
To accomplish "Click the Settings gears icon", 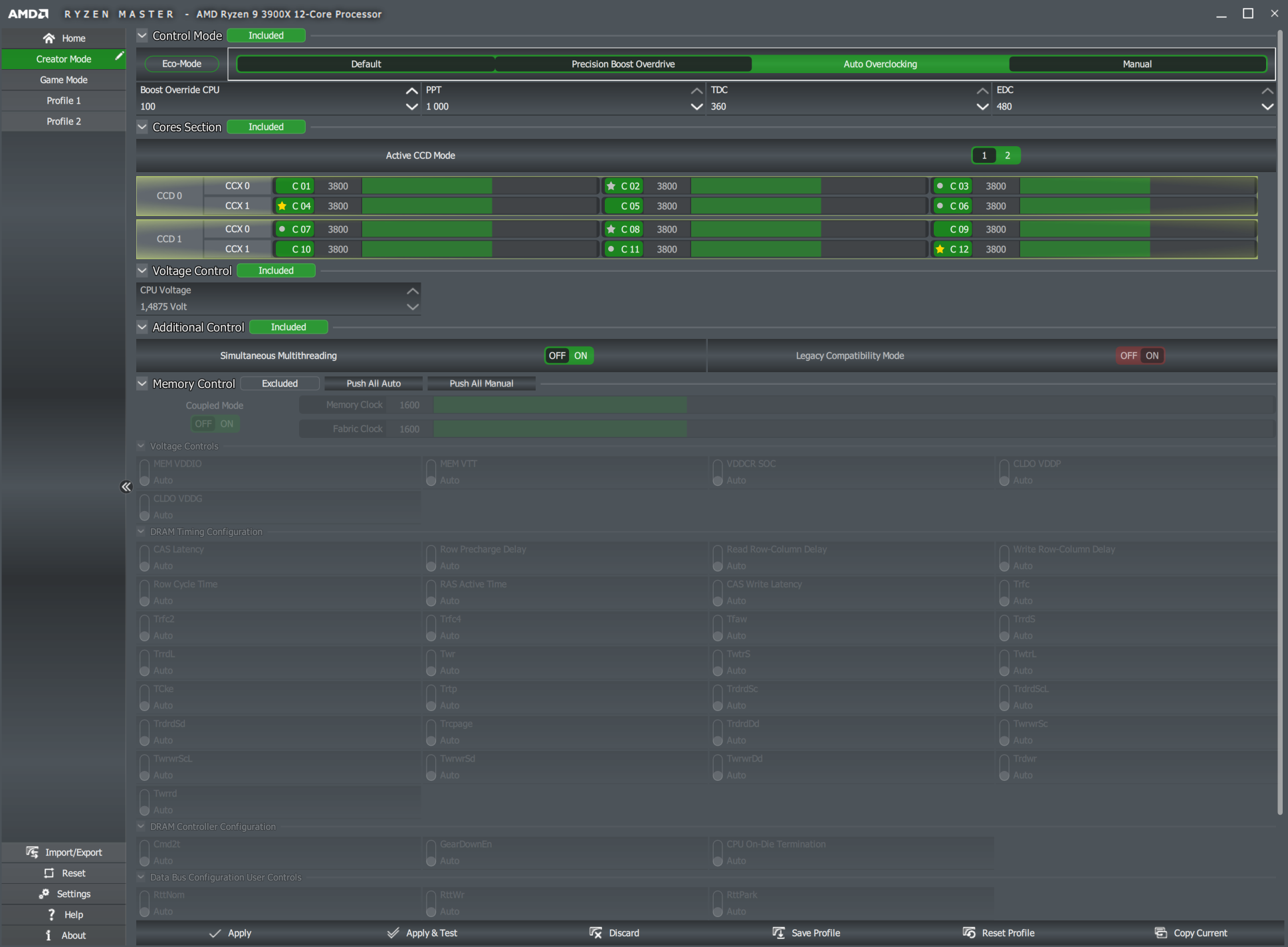I will (44, 894).
